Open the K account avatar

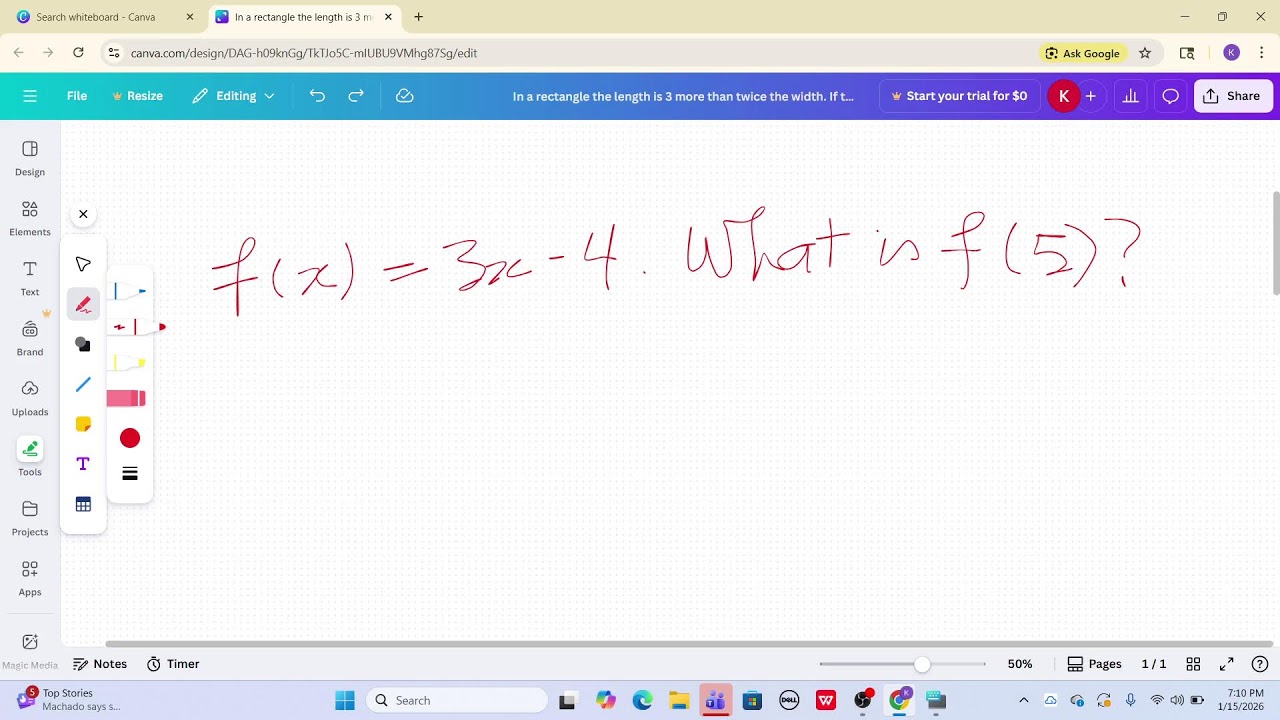pyautogui.click(x=1063, y=96)
